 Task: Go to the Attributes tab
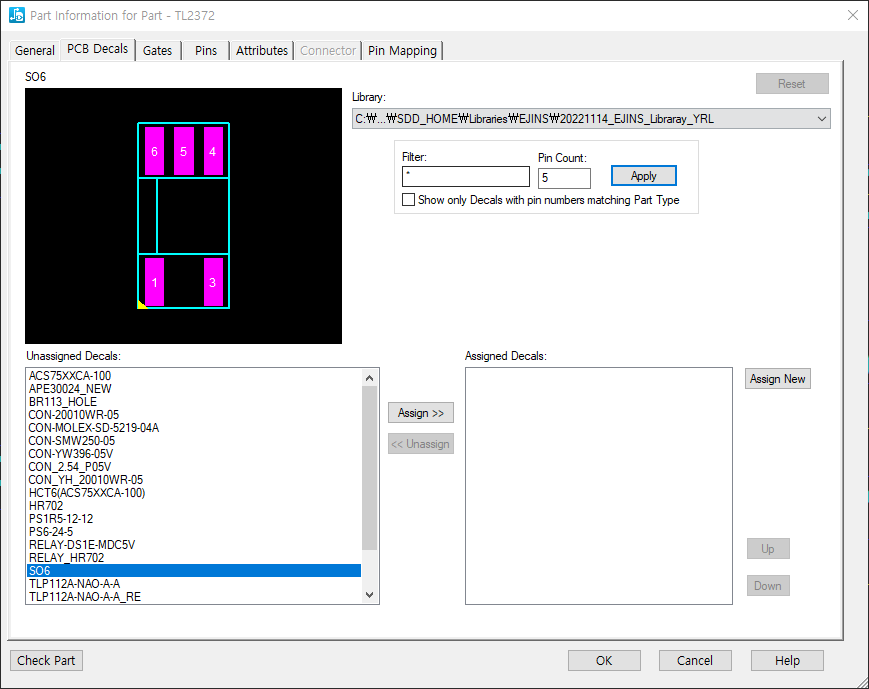click(262, 50)
